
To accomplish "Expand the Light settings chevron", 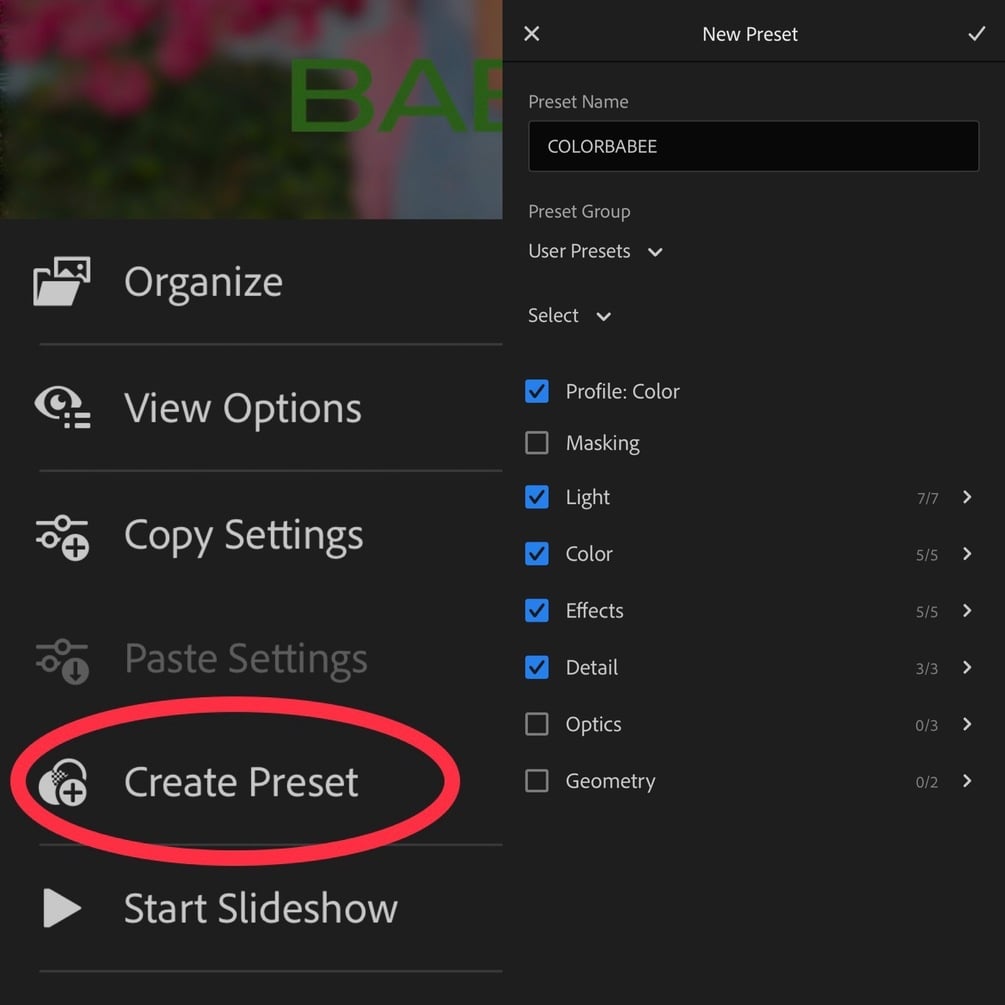I will pyautogui.click(x=967, y=497).
